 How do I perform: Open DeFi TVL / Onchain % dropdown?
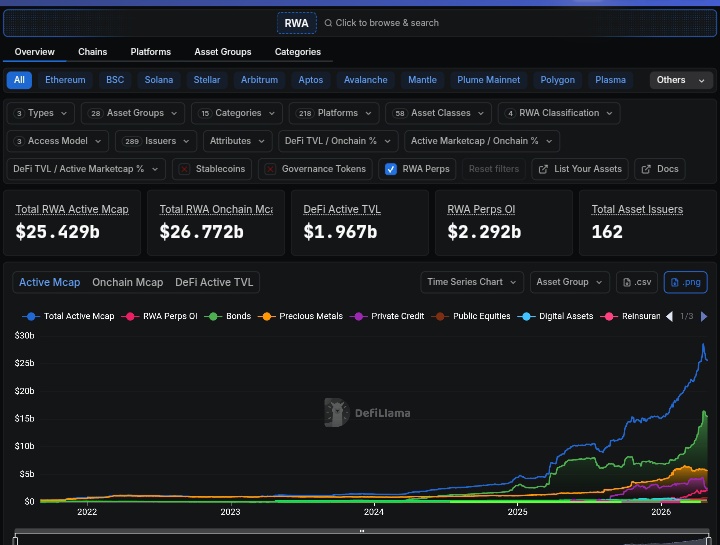click(338, 141)
